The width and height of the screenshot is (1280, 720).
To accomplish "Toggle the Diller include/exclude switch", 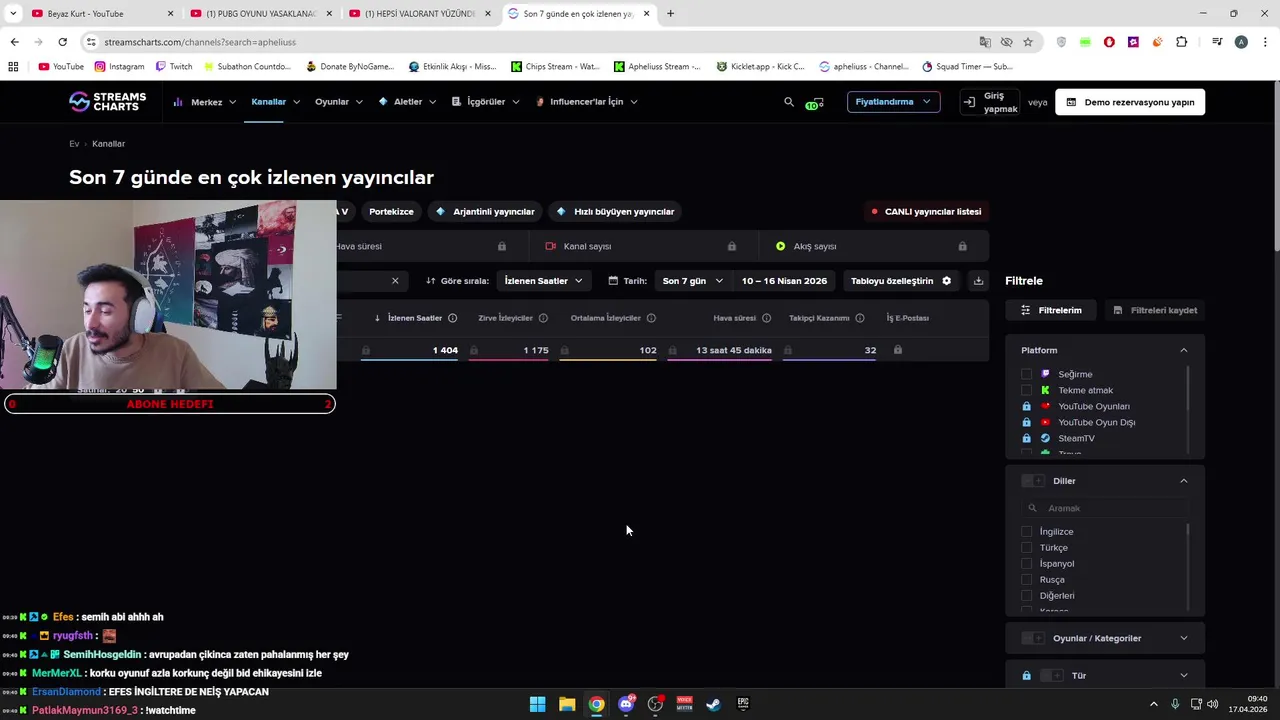I will click(x=1033, y=481).
